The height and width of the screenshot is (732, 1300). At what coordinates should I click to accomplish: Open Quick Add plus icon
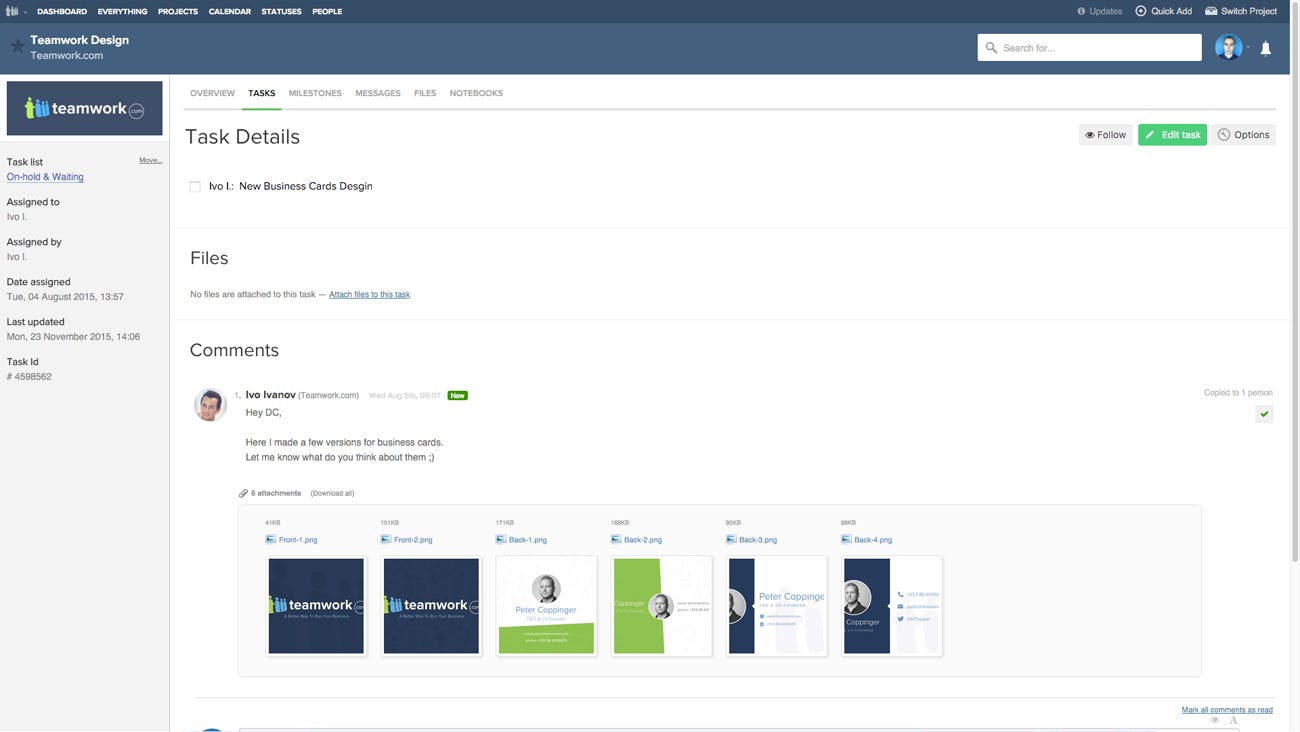click(1141, 11)
